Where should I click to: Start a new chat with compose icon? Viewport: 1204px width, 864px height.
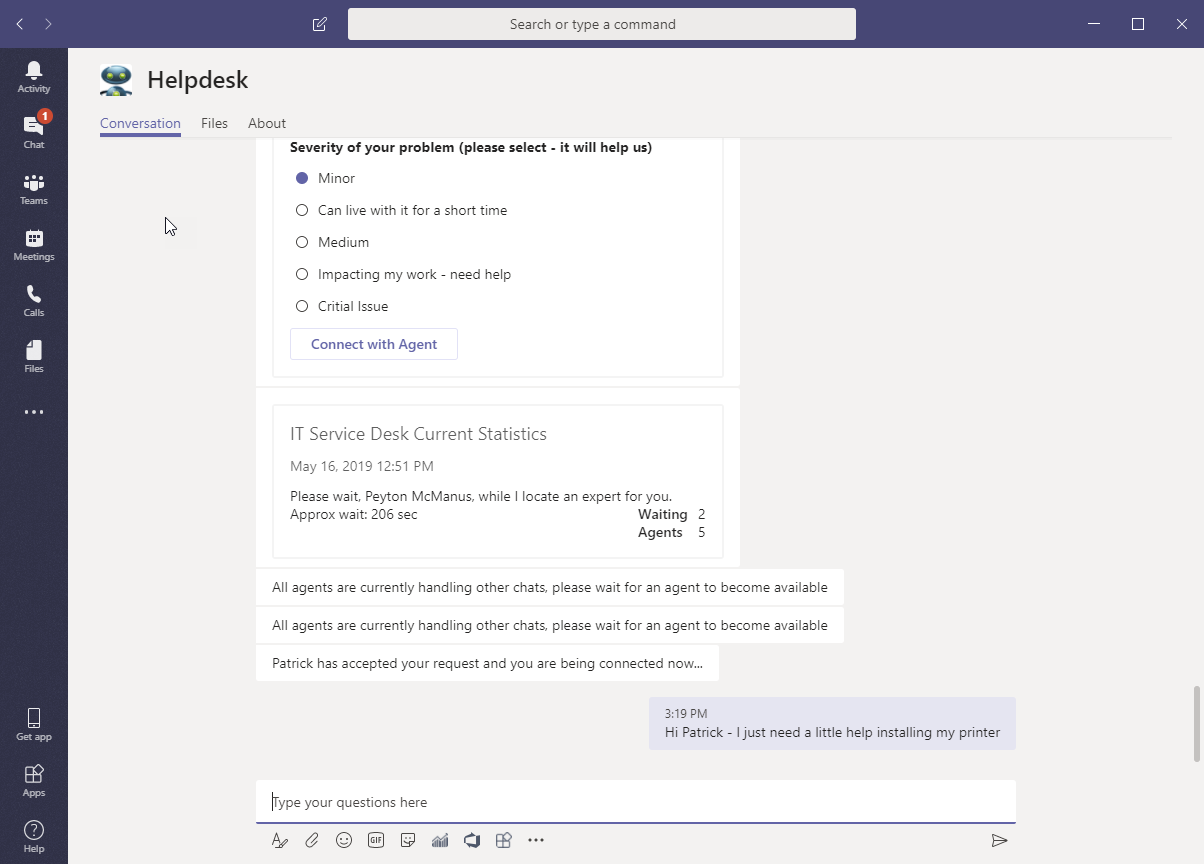[320, 24]
